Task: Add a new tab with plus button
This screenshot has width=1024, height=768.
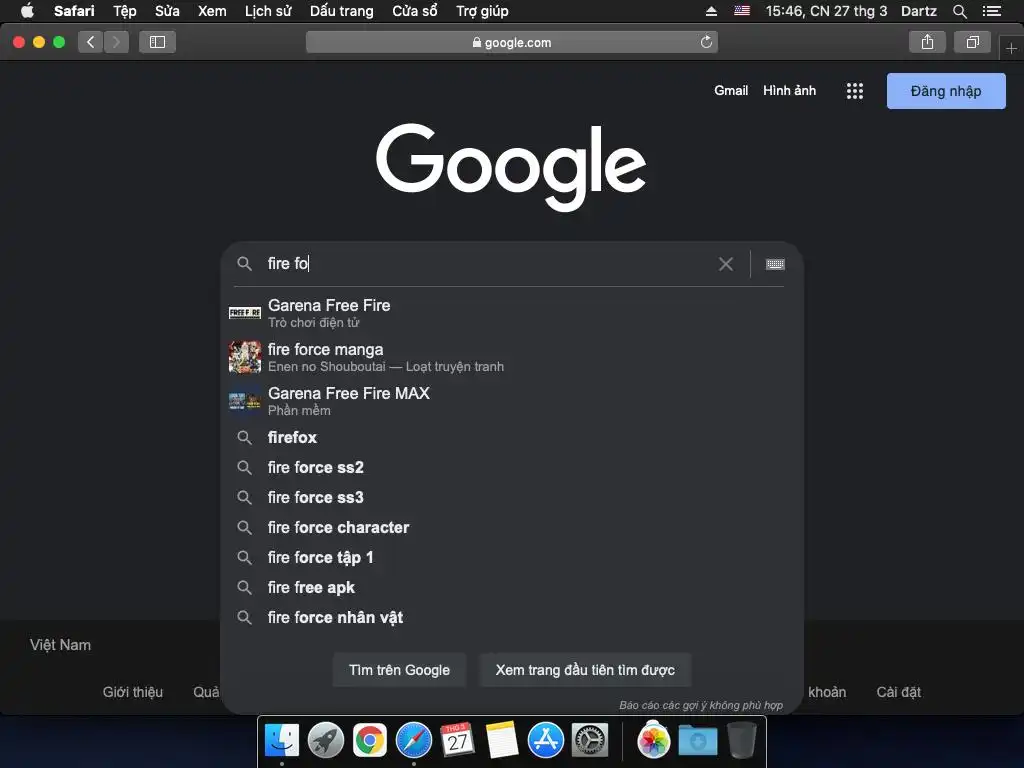Action: [1011, 48]
